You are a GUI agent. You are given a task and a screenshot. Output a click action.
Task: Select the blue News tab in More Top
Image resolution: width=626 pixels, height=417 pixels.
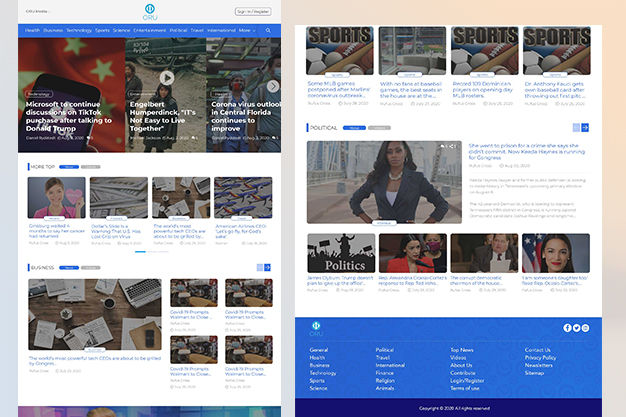69,167
